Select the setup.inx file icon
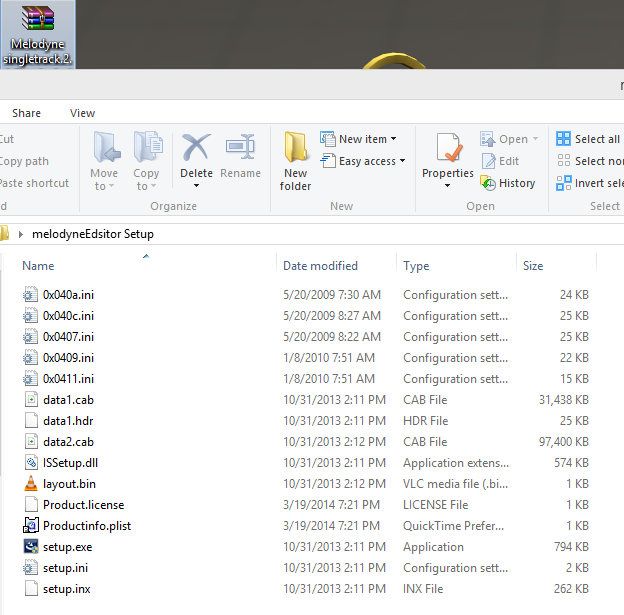The image size is (624, 615). coord(31,588)
